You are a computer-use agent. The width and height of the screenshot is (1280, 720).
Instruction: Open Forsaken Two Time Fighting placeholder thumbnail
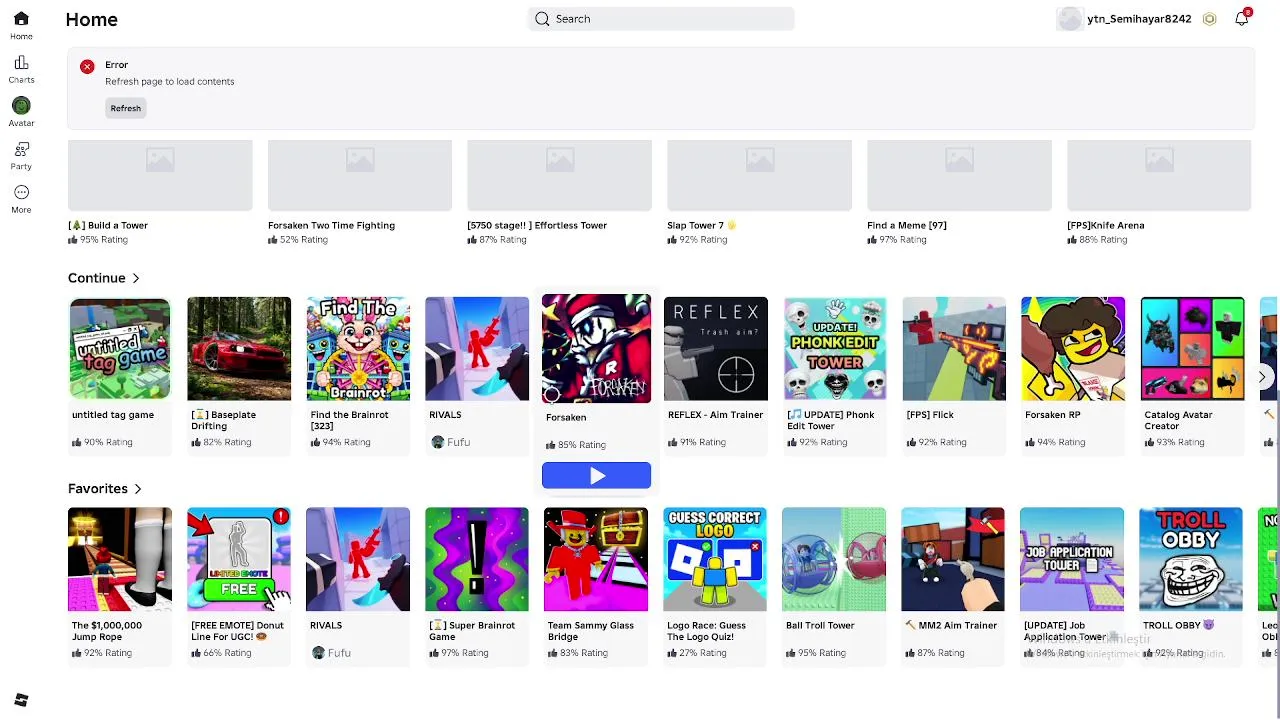pos(360,175)
